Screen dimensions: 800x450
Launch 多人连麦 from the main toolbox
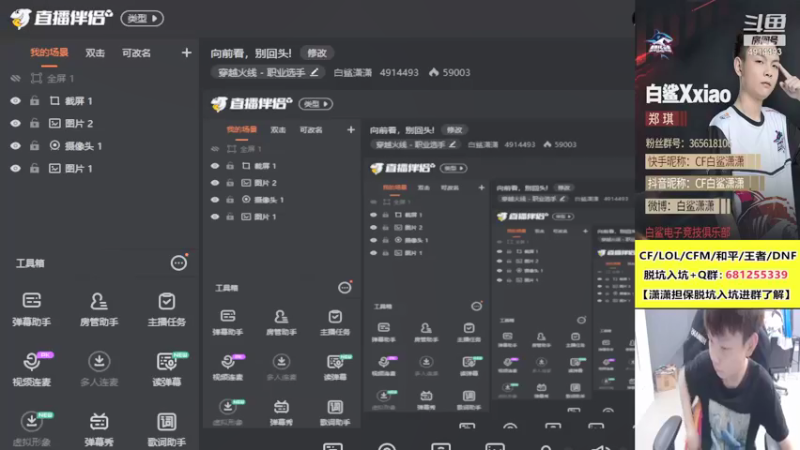point(99,369)
